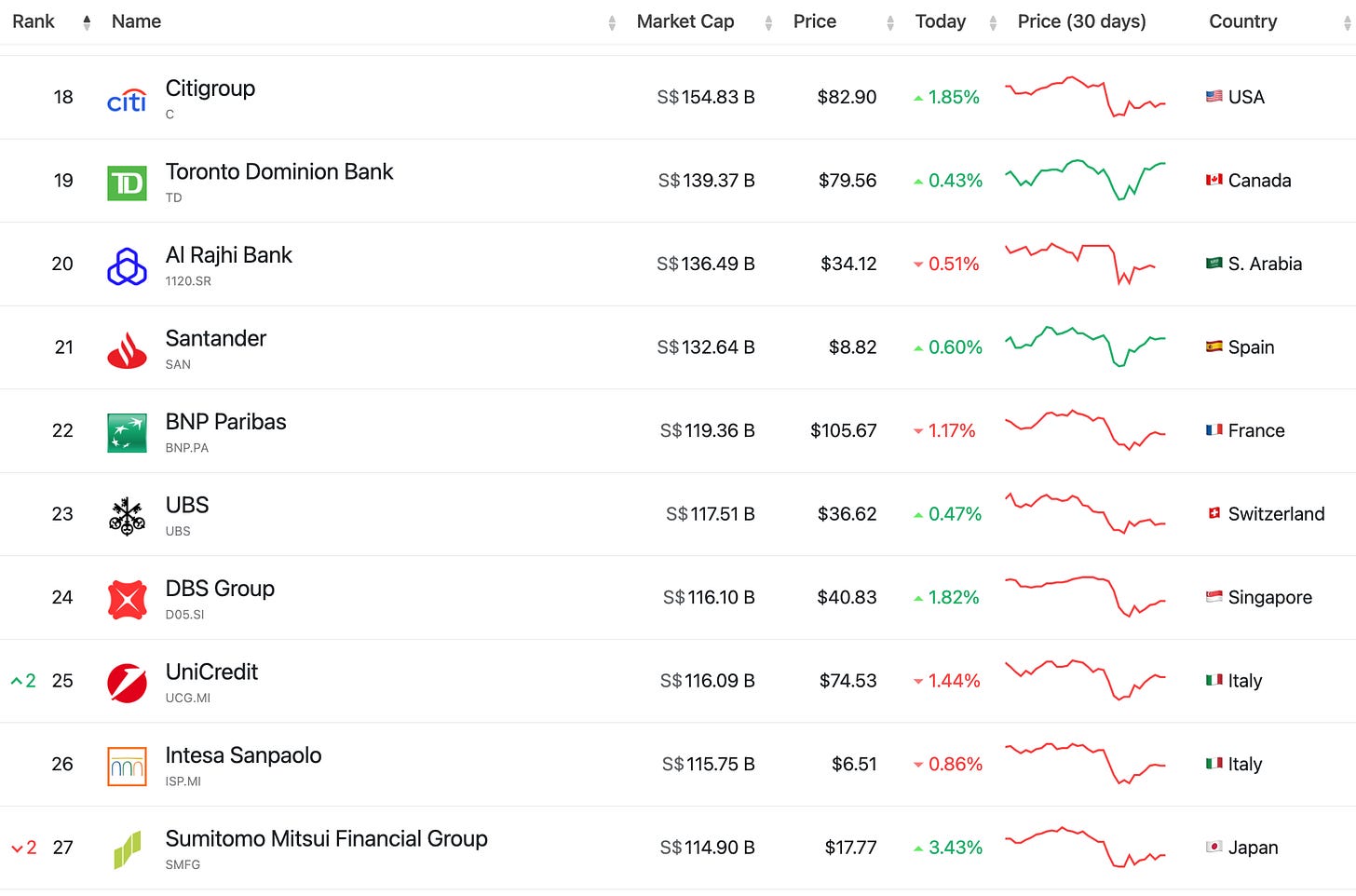Sort by Name using its sort arrows
The width and height of the screenshot is (1356, 896).
612,22
